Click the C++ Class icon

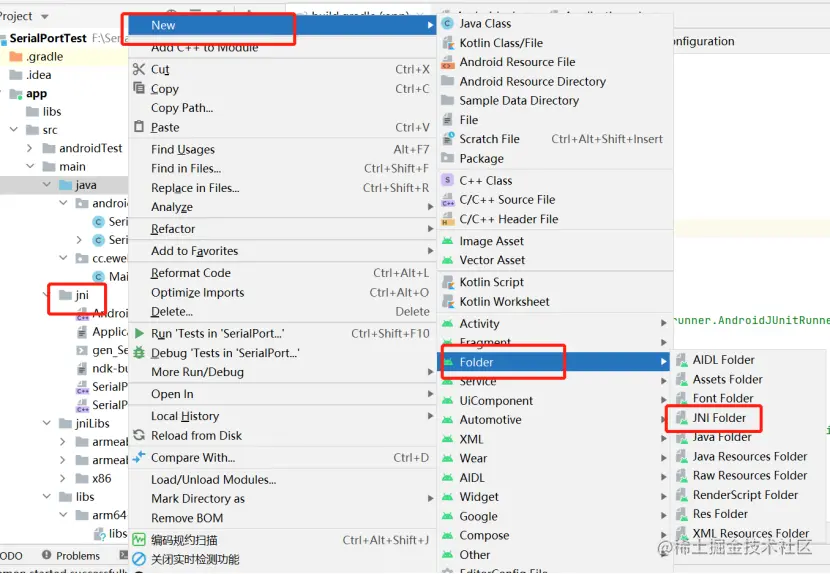447,180
